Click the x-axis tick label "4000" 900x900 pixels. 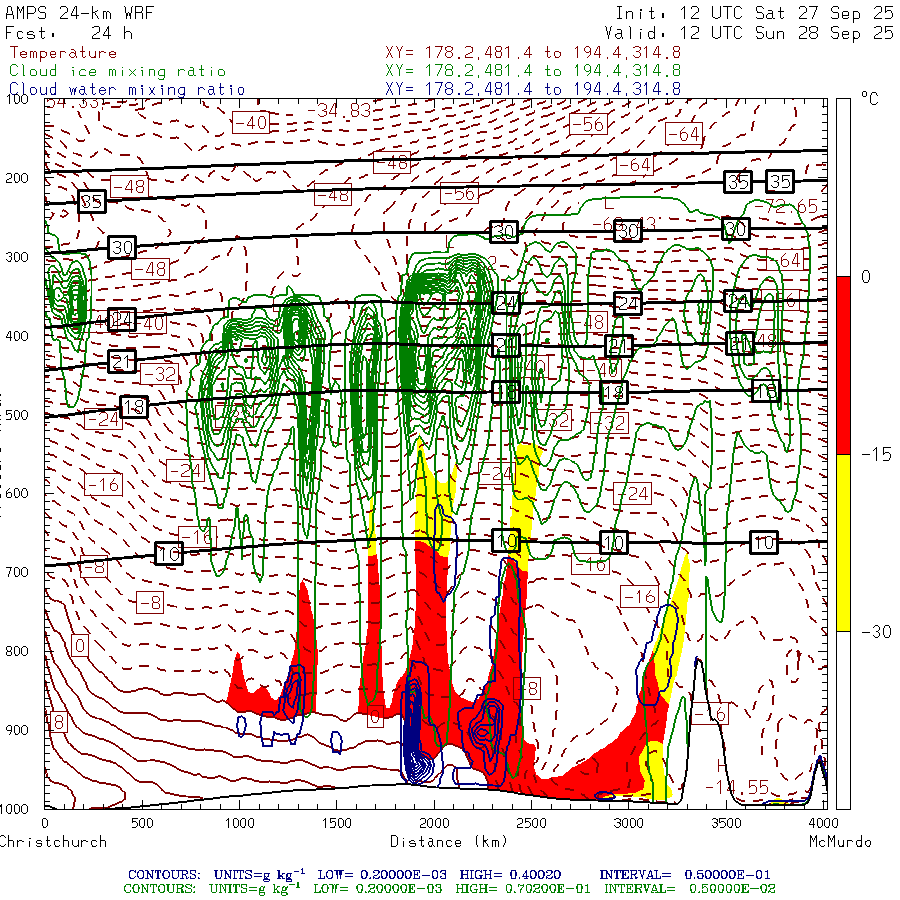[x=823, y=823]
